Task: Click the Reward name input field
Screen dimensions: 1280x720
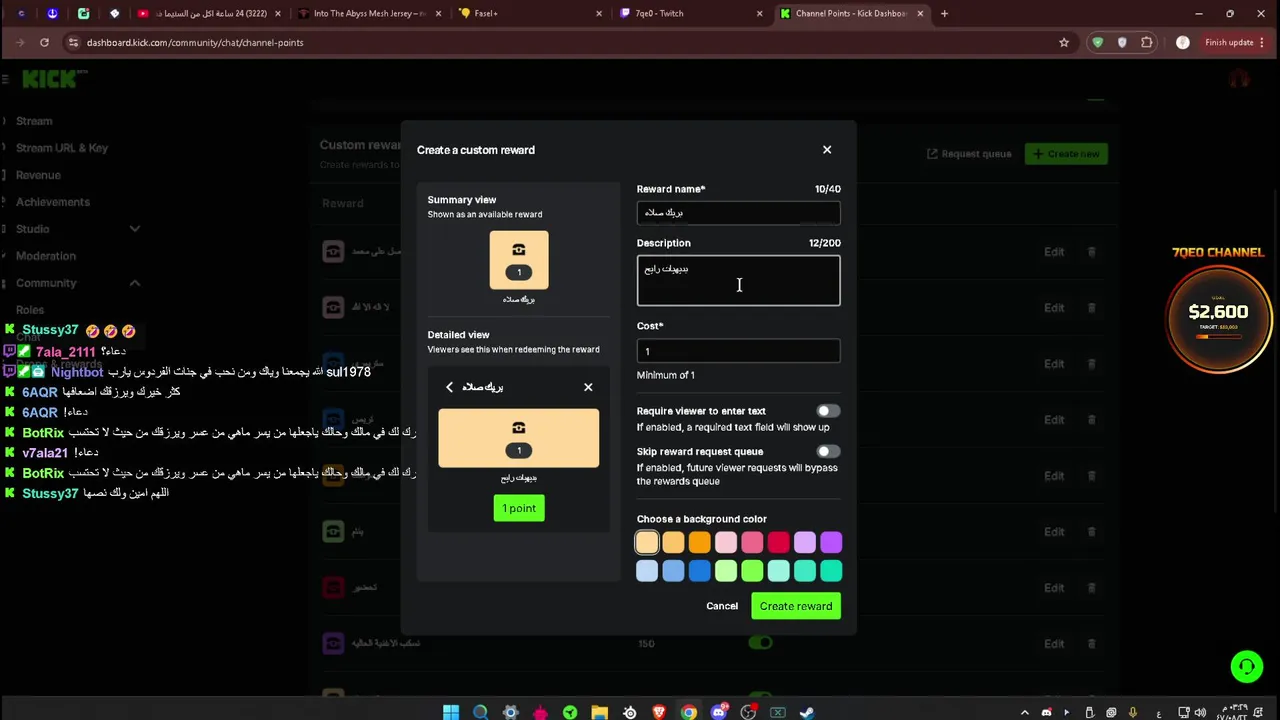Action: click(x=738, y=213)
